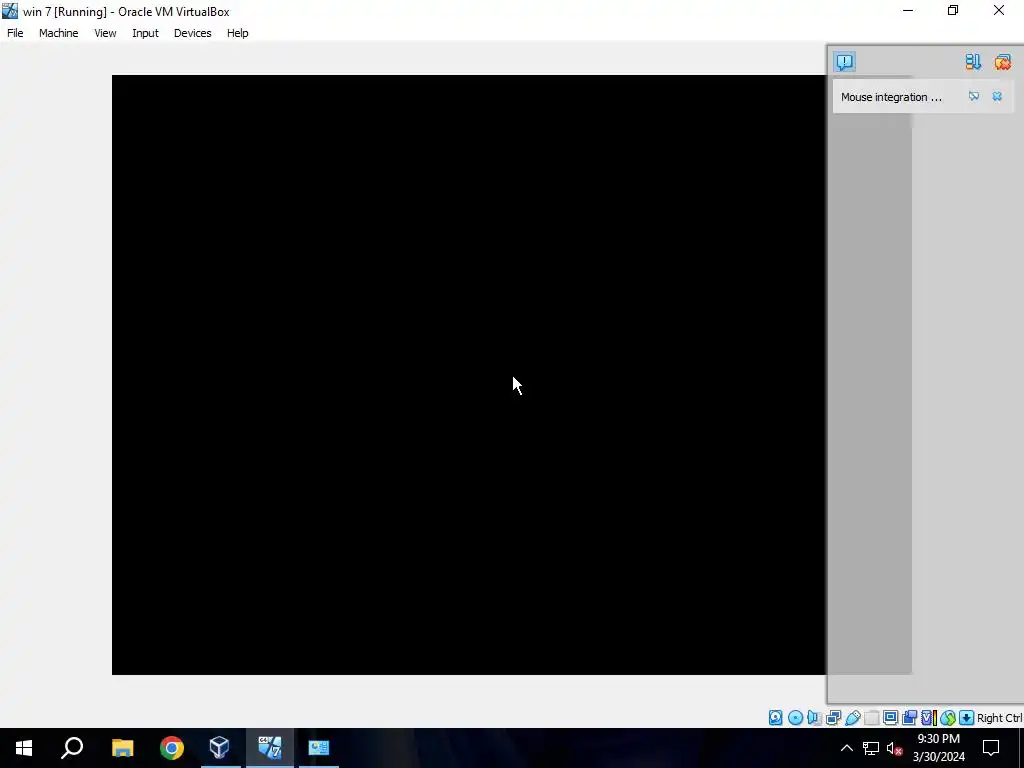Open Windows taskbar search
1024x768 pixels.
[72, 748]
